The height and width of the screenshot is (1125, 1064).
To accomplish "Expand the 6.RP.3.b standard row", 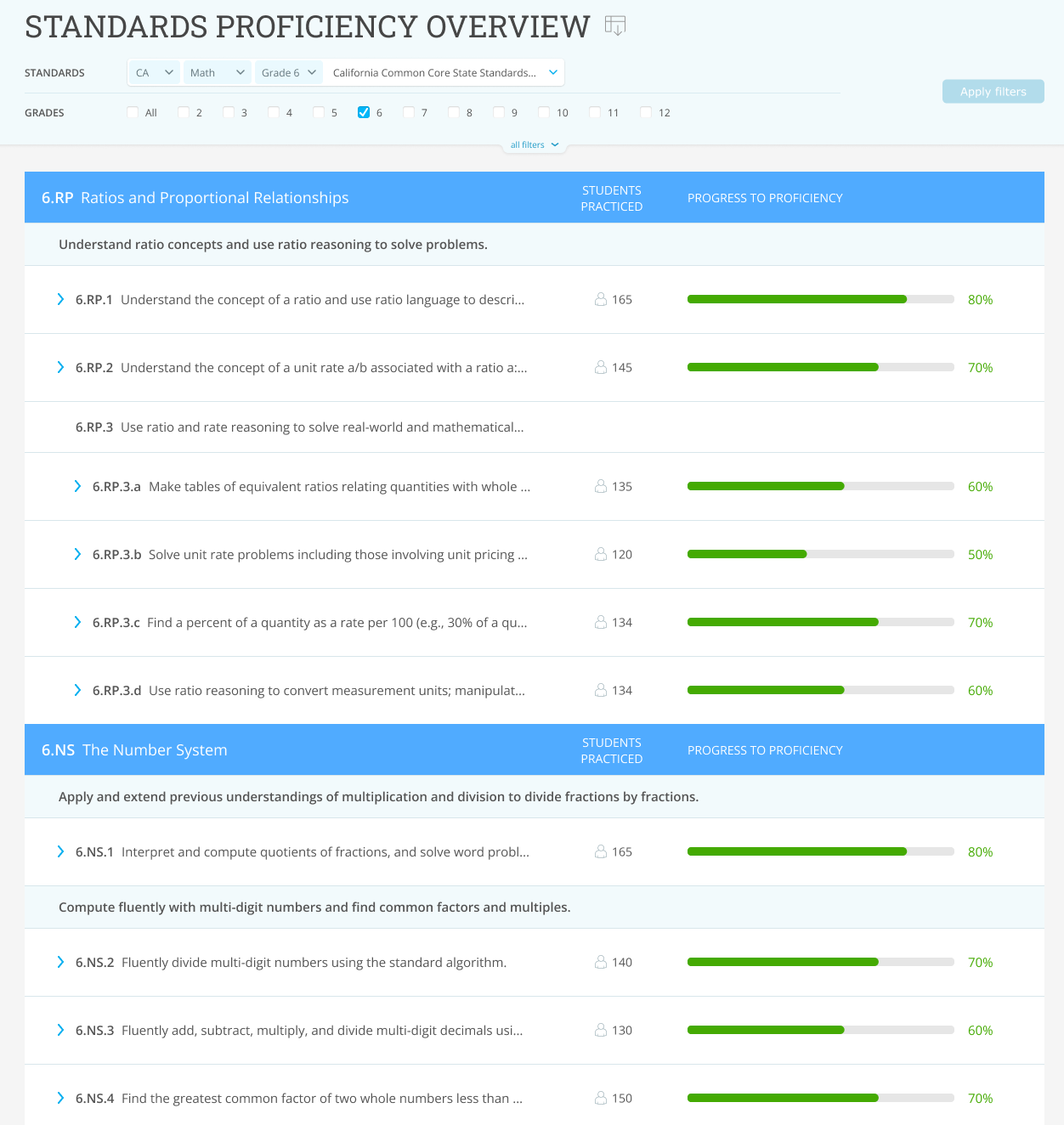I will [77, 554].
